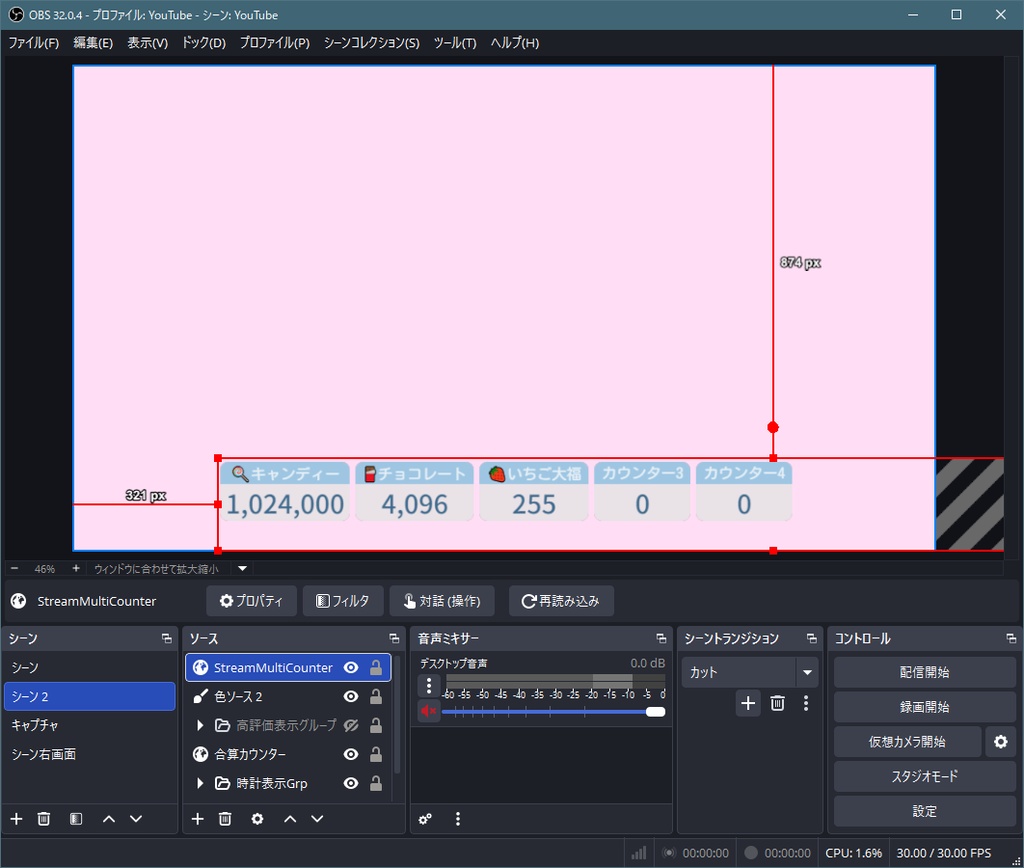Add a scene transition with the plus icon
This screenshot has width=1024, height=868.
(747, 703)
